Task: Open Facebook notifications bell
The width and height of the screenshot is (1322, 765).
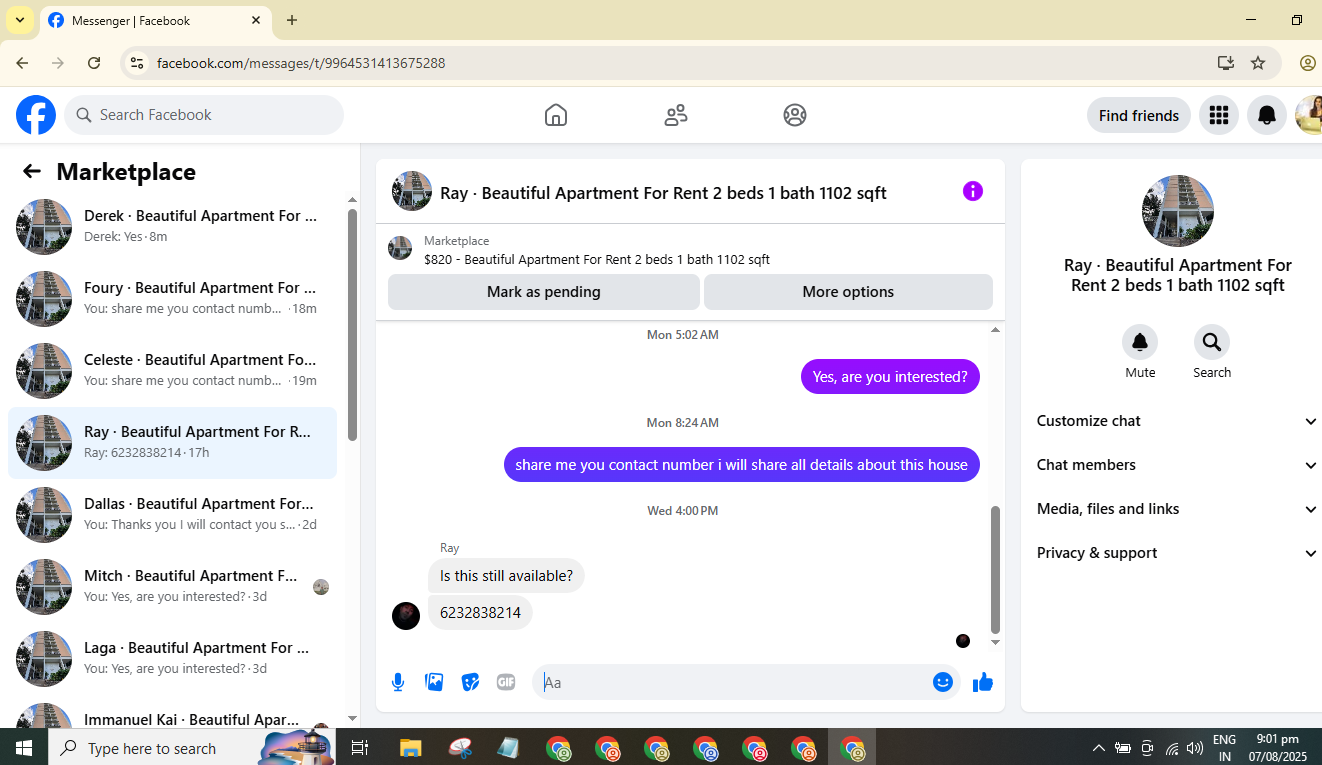Action: [1267, 115]
